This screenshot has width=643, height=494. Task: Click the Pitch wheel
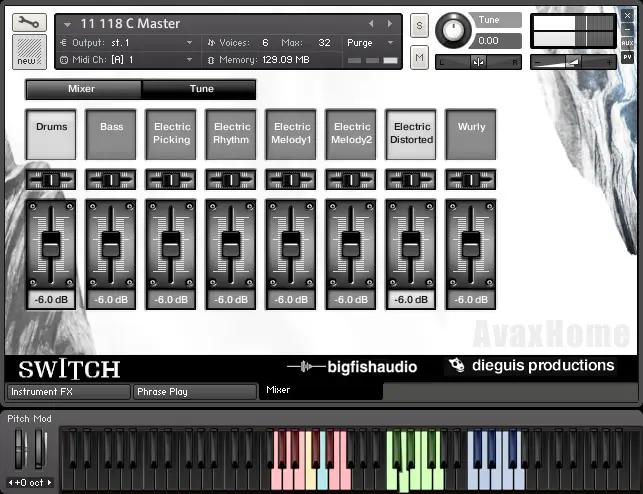coord(19,448)
